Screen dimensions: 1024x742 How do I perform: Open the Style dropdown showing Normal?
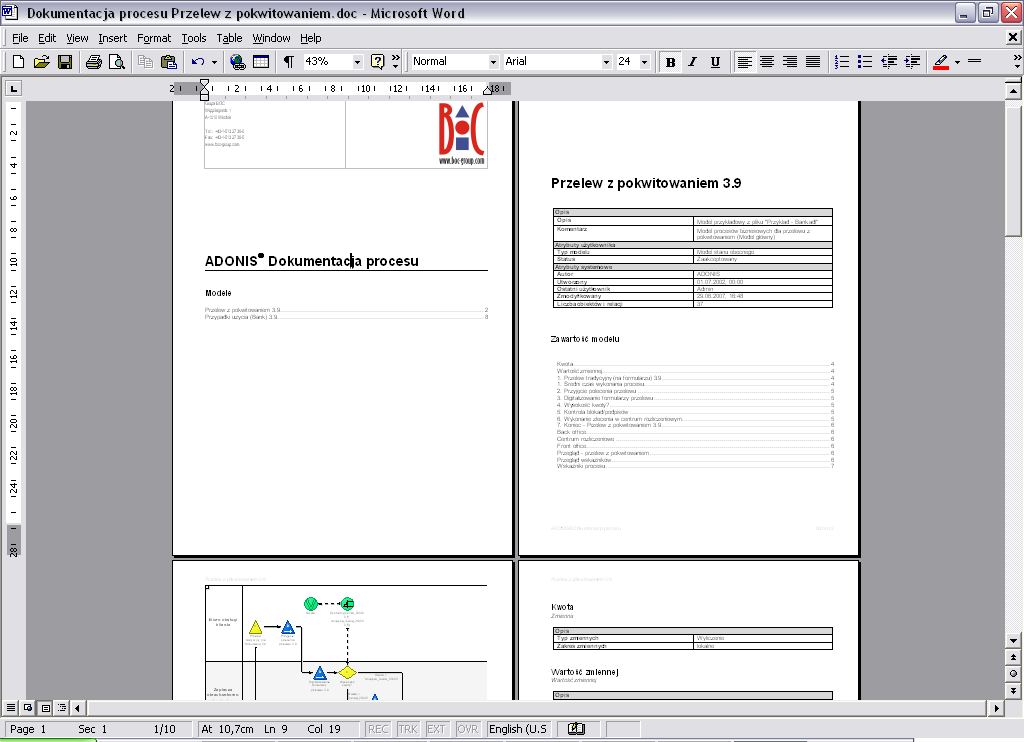(x=493, y=61)
